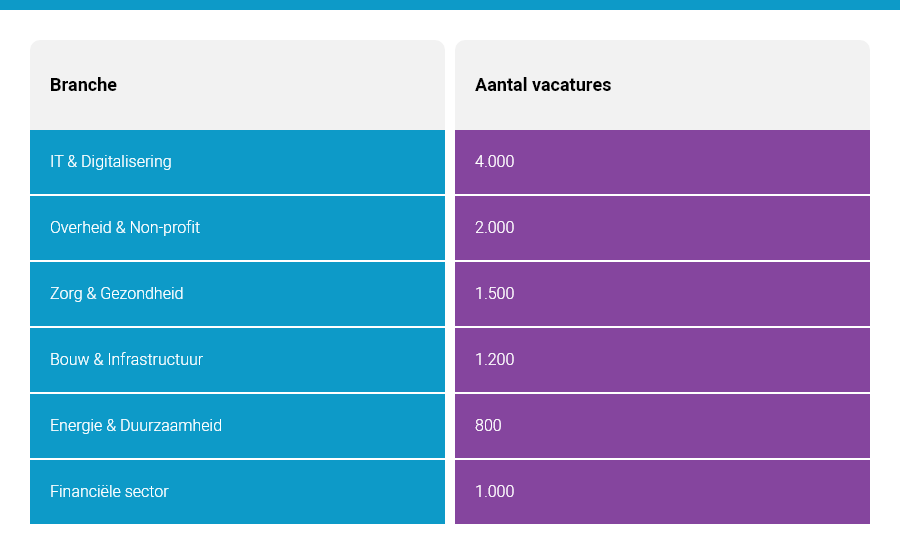
Task: Click the word 'vacatures' in the header
Action: [x=574, y=85]
